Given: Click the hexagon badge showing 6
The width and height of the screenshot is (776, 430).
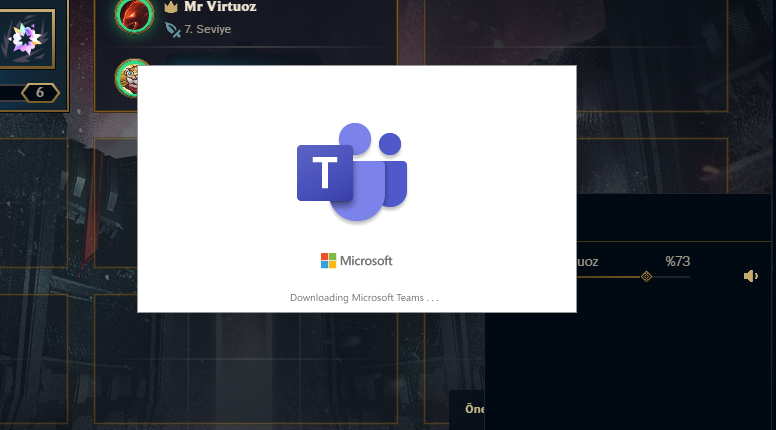Looking at the screenshot, I should 40,93.
